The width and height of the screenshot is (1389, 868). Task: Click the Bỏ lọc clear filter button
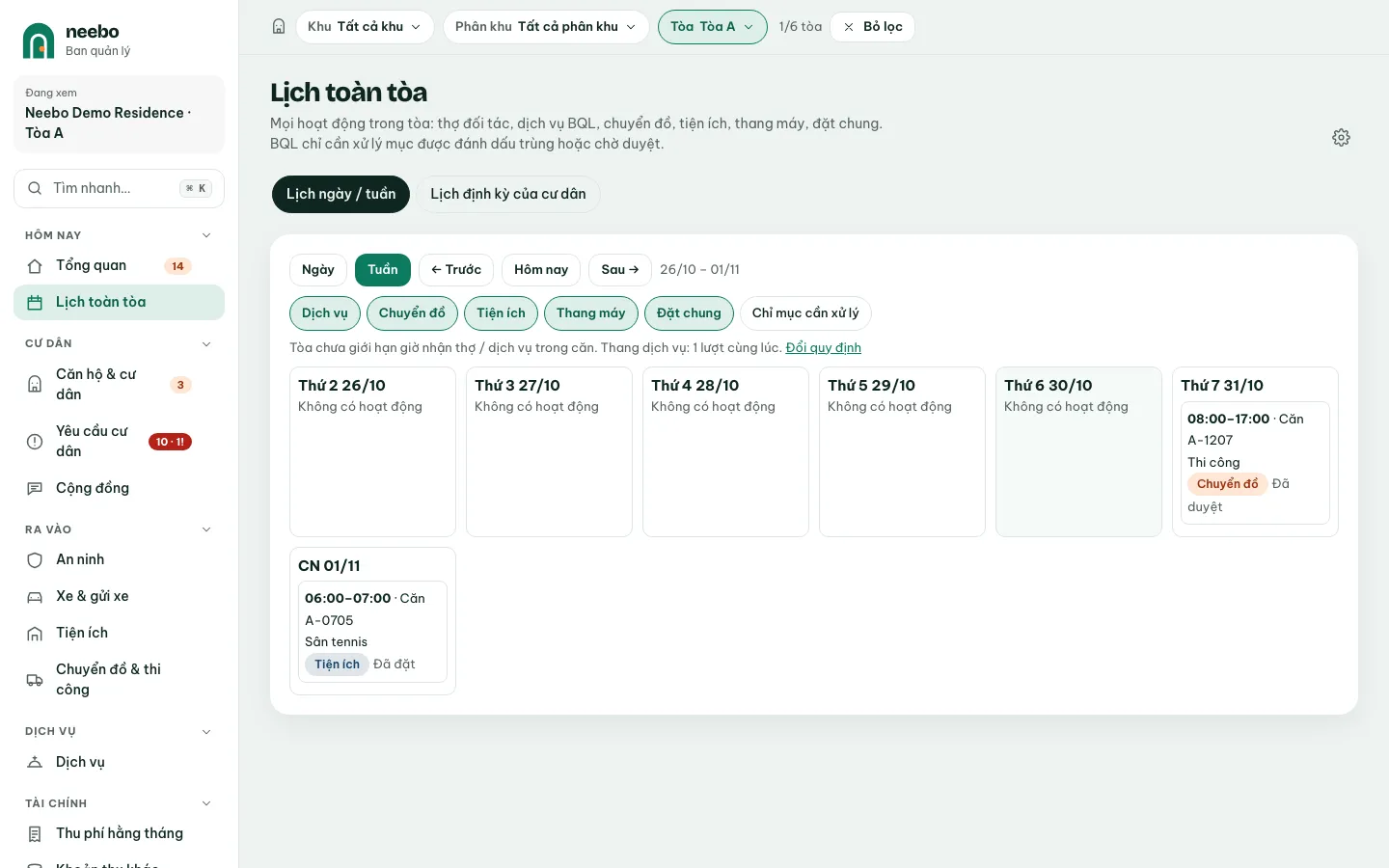(x=872, y=27)
